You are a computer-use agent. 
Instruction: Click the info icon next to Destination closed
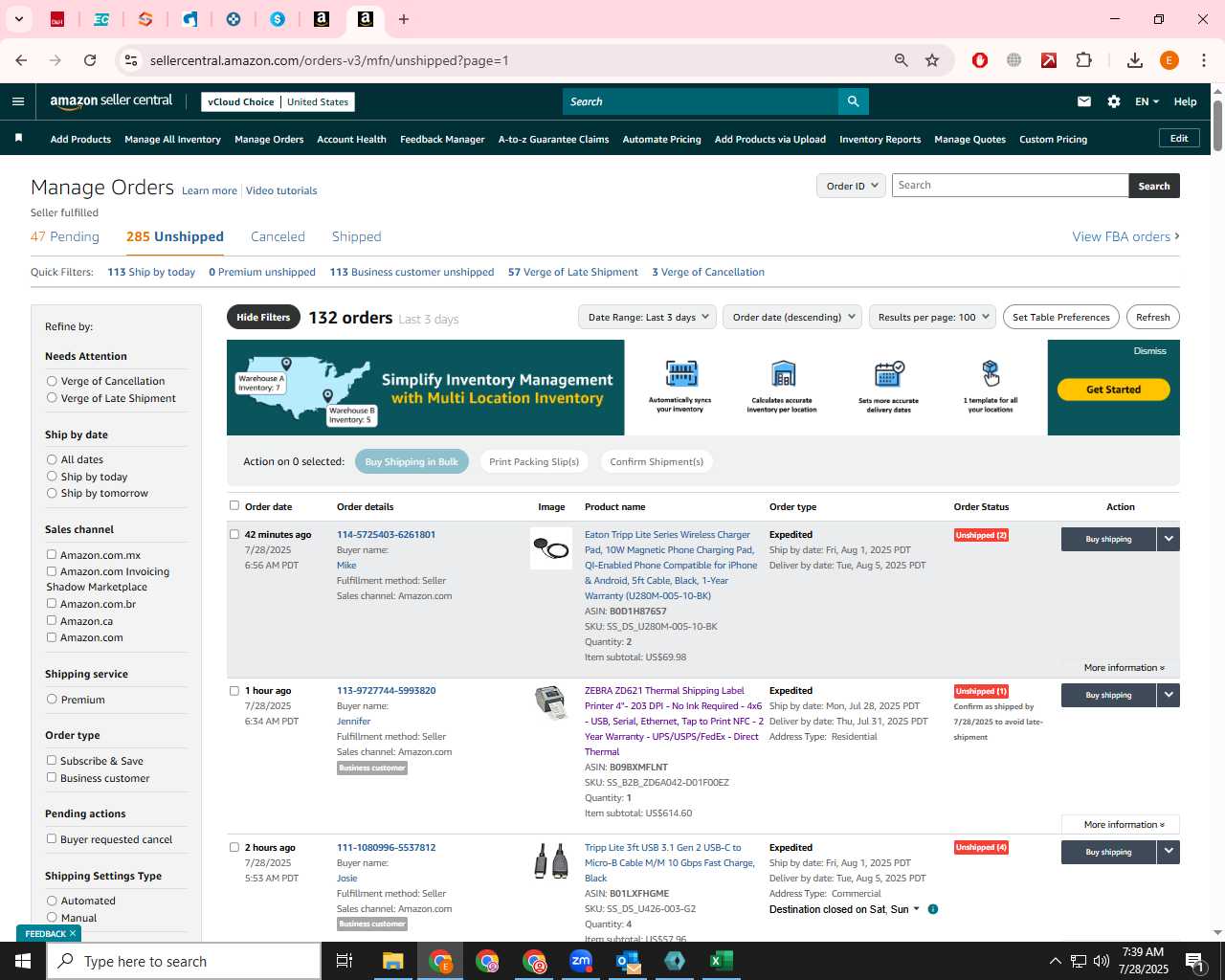933,909
